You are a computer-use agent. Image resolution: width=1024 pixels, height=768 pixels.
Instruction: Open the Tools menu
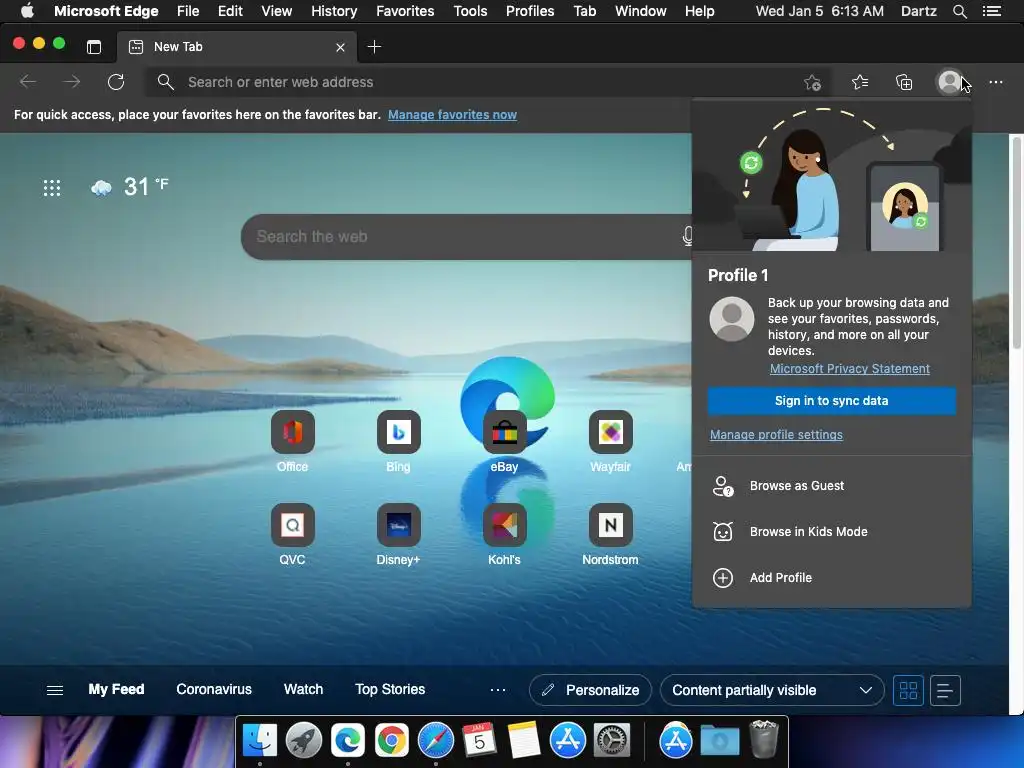pyautogui.click(x=470, y=11)
